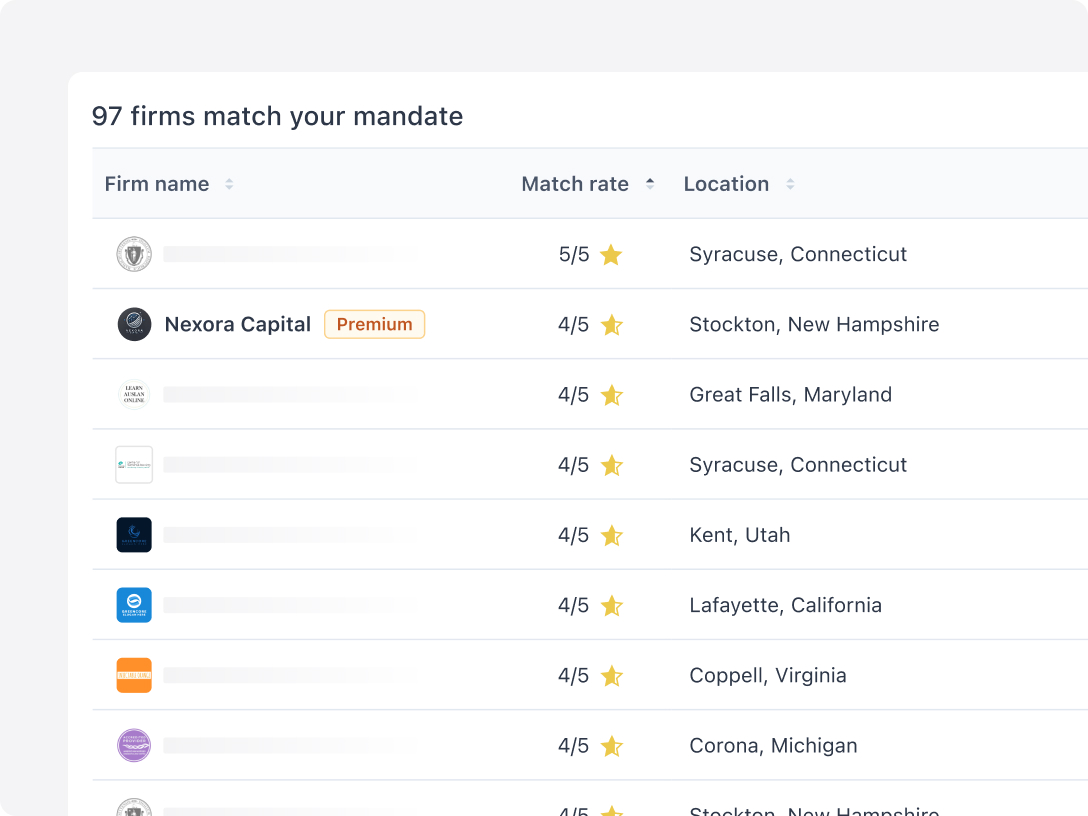
Task: Click the 5/5 match rate star
Action: pos(611,255)
